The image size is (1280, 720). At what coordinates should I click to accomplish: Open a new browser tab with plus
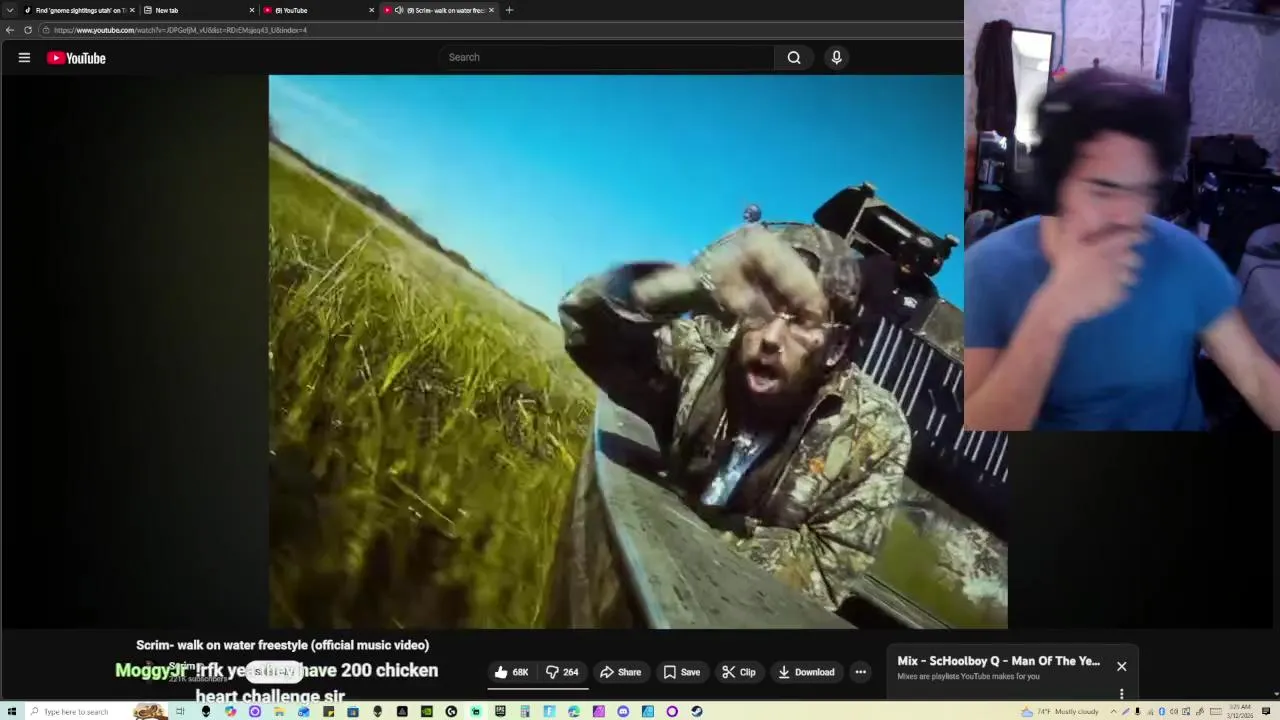[509, 10]
